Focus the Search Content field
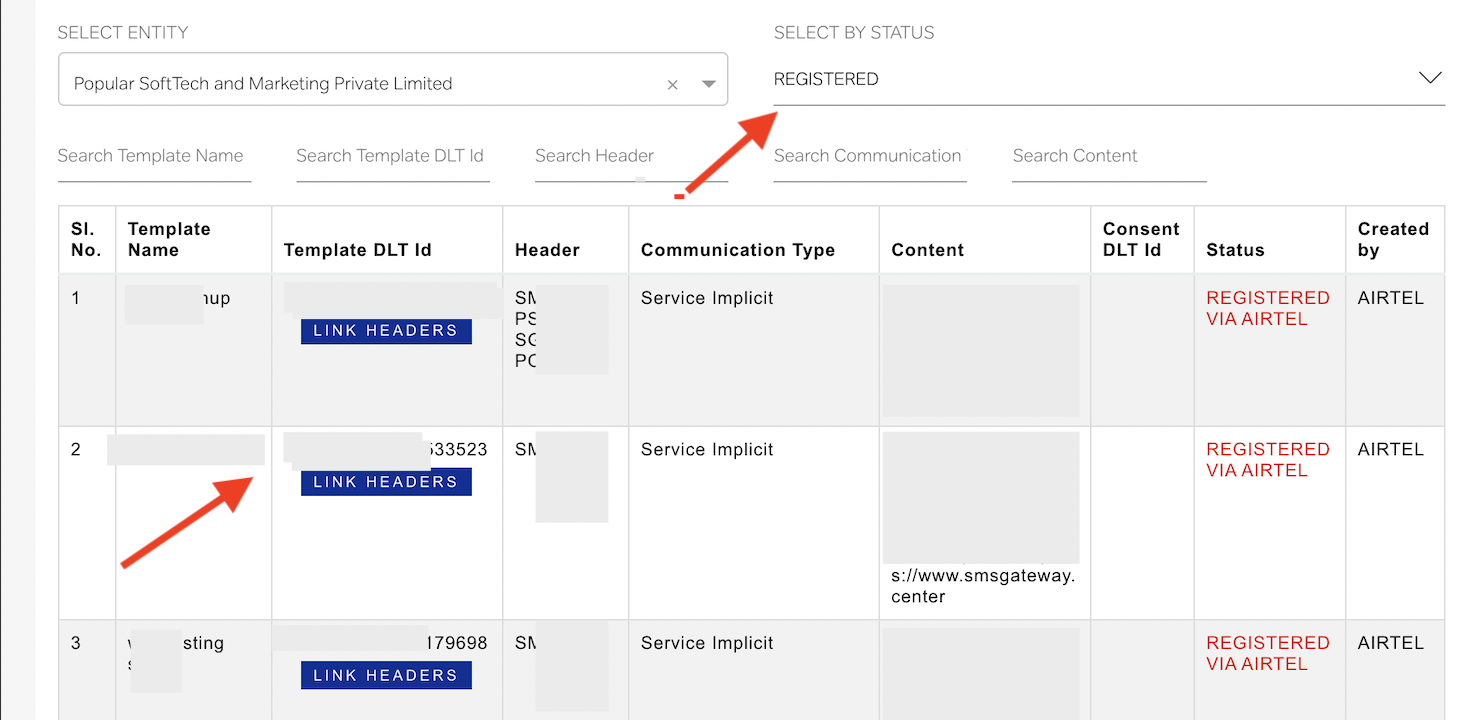The height and width of the screenshot is (720, 1464). (x=1075, y=156)
